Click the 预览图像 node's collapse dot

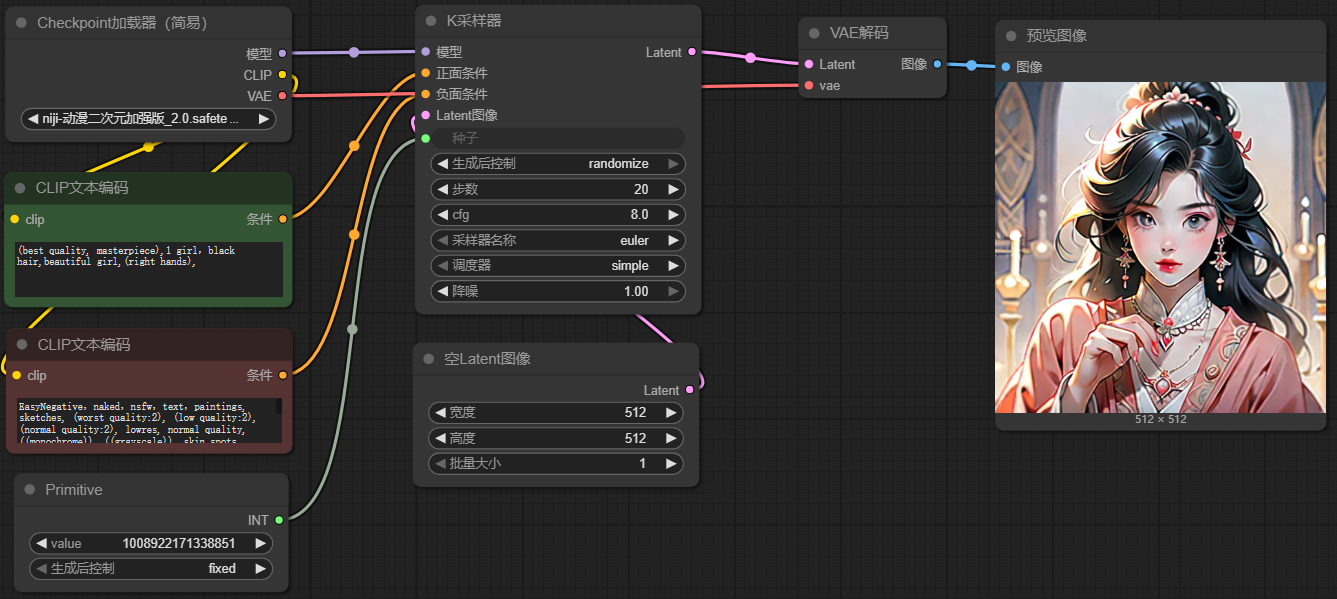point(1010,36)
